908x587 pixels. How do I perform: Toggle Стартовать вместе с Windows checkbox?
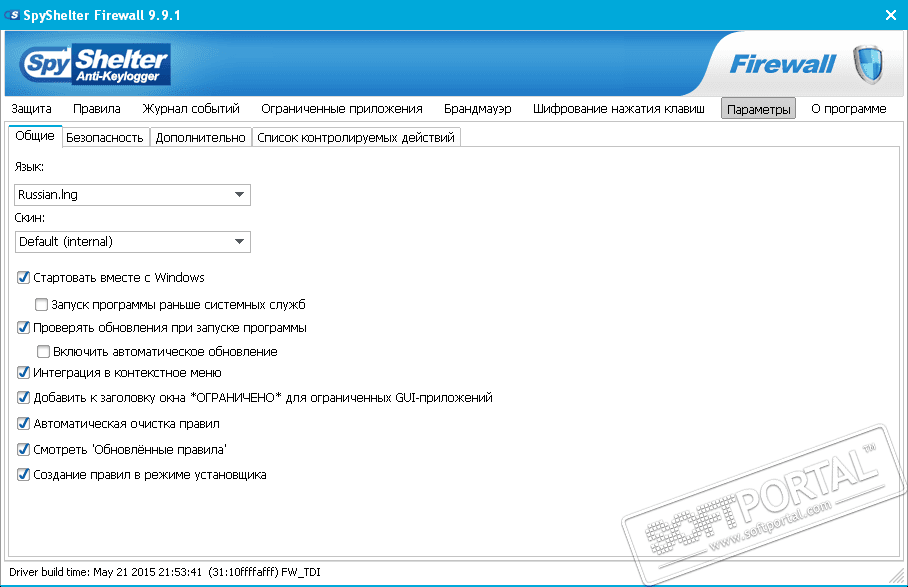click(x=23, y=278)
